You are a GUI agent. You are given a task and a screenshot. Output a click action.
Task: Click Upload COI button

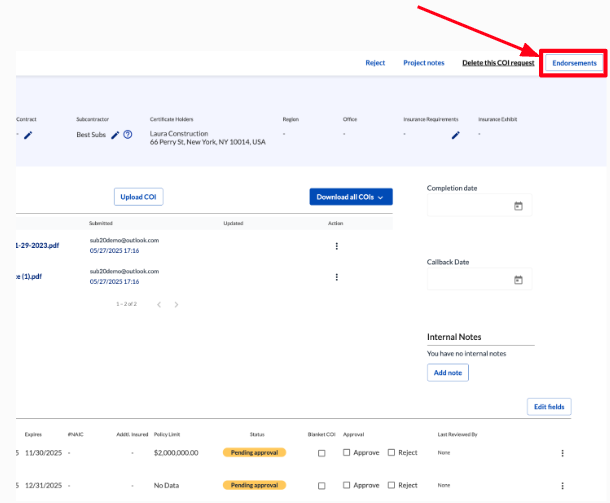tap(138, 197)
